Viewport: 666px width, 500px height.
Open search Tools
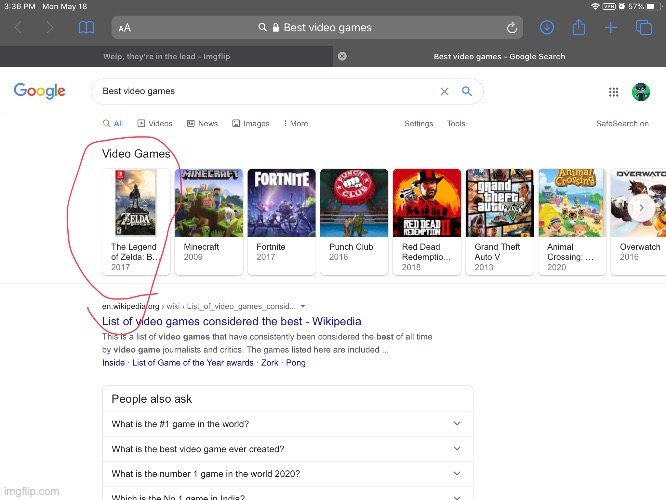coord(456,123)
